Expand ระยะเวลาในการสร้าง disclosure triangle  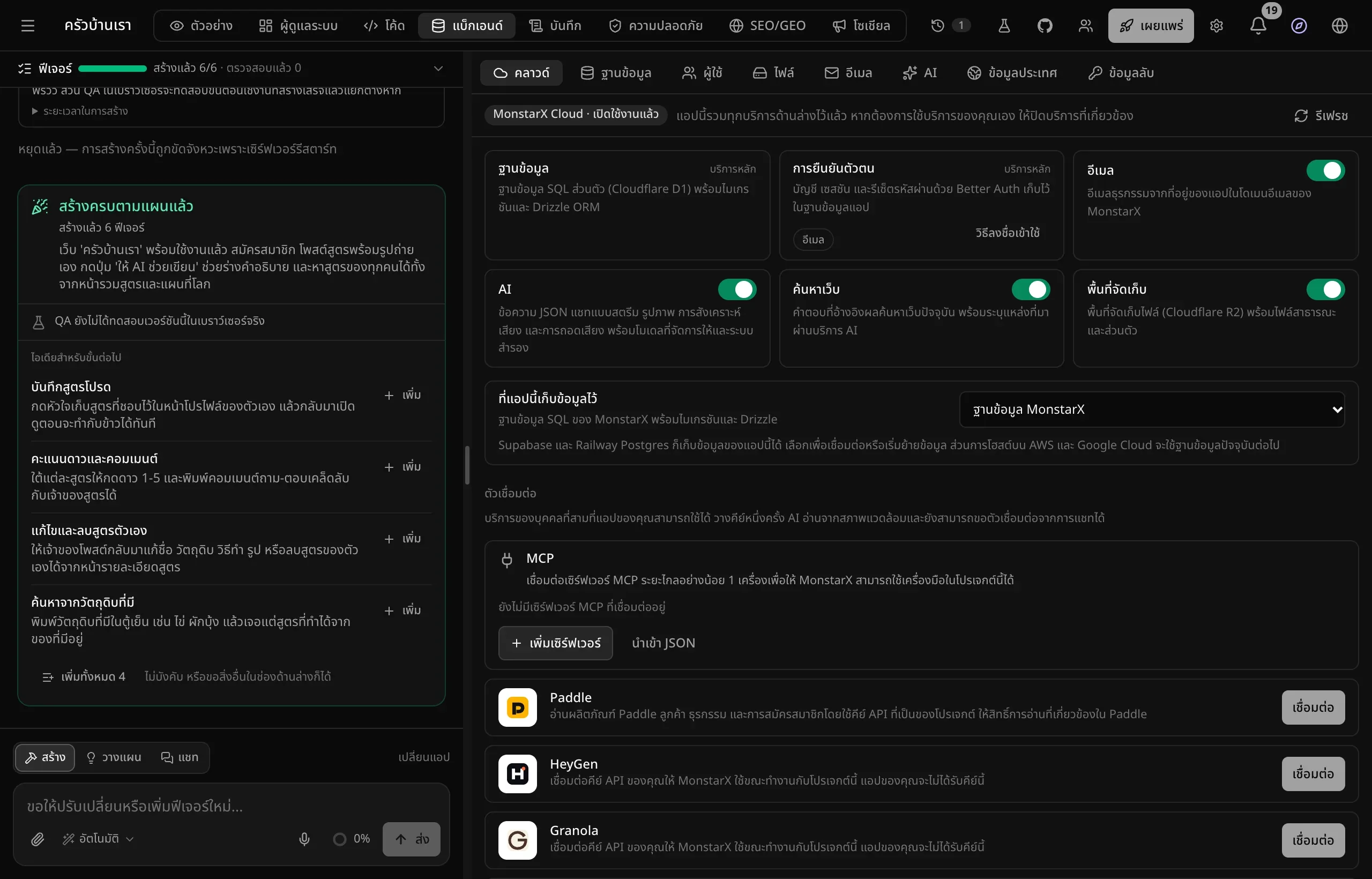click(35, 111)
